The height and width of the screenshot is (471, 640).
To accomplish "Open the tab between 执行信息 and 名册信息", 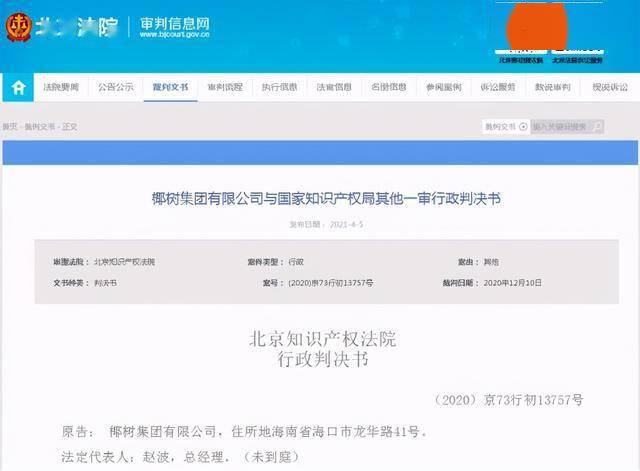I will point(334,87).
